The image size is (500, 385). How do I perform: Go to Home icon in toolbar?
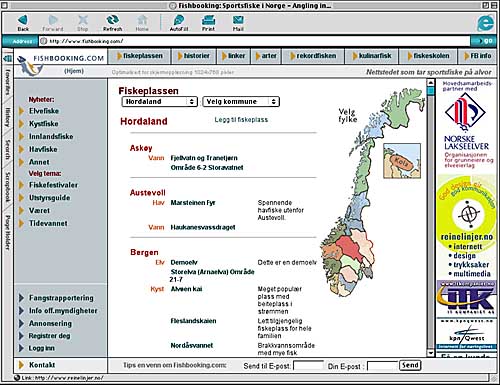pos(142,20)
